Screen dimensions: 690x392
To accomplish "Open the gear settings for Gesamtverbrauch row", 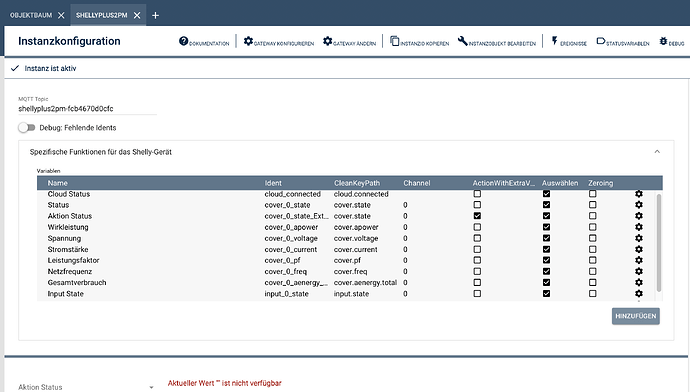I will (639, 282).
